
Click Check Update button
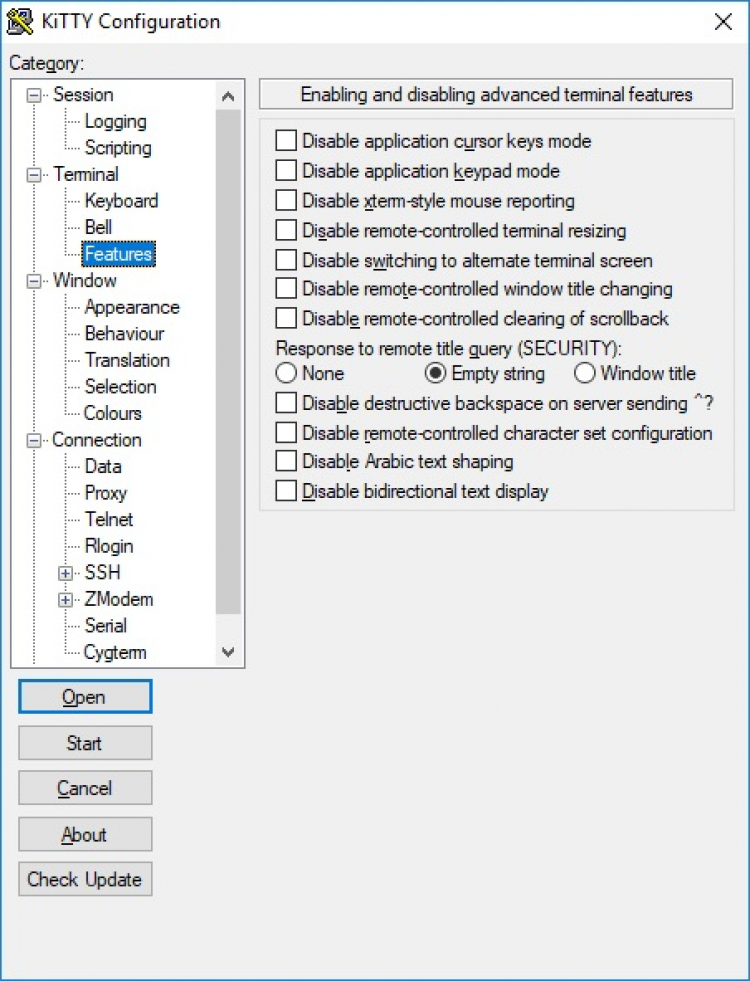(85, 879)
